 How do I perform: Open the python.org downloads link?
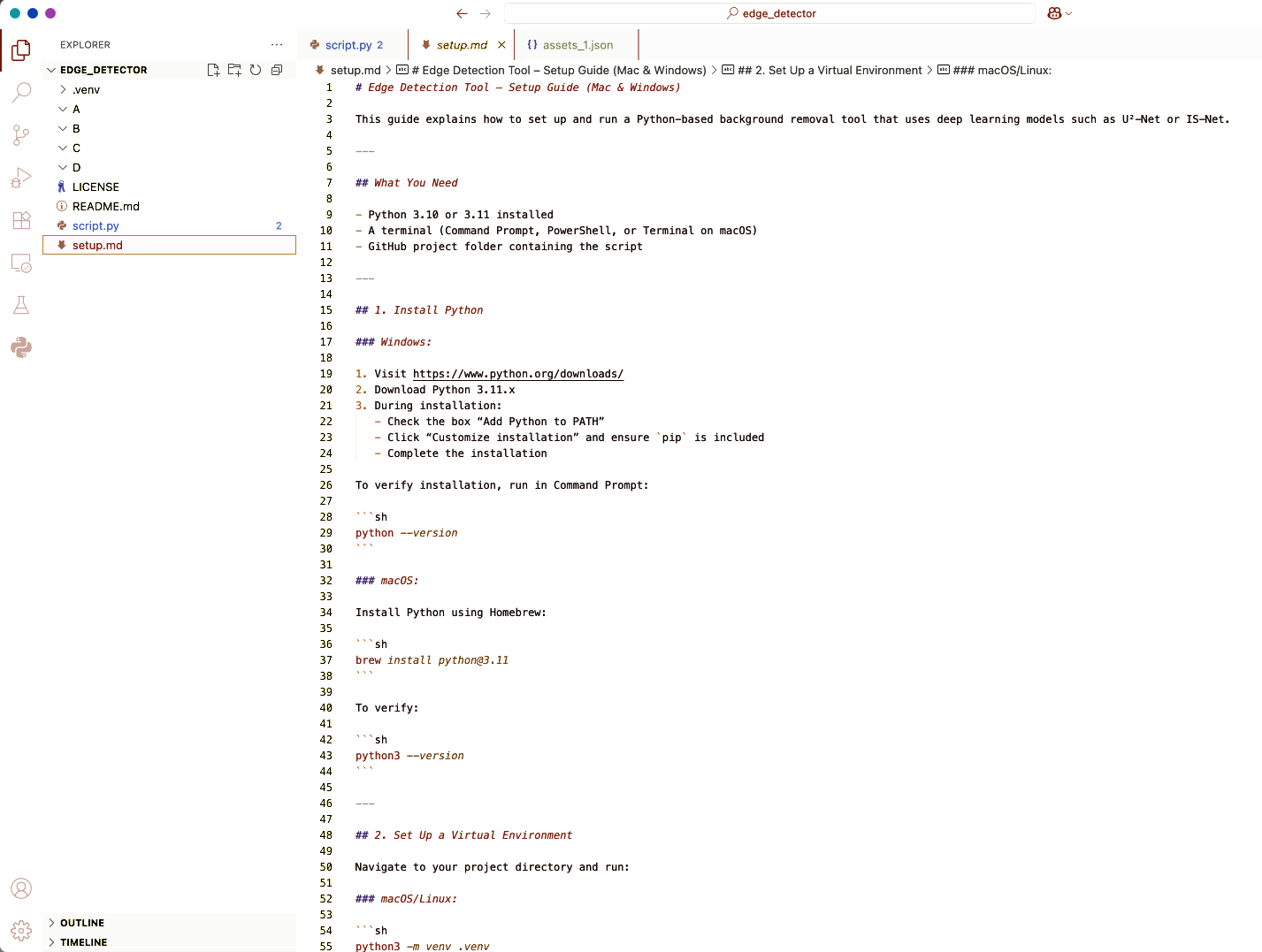(x=518, y=374)
